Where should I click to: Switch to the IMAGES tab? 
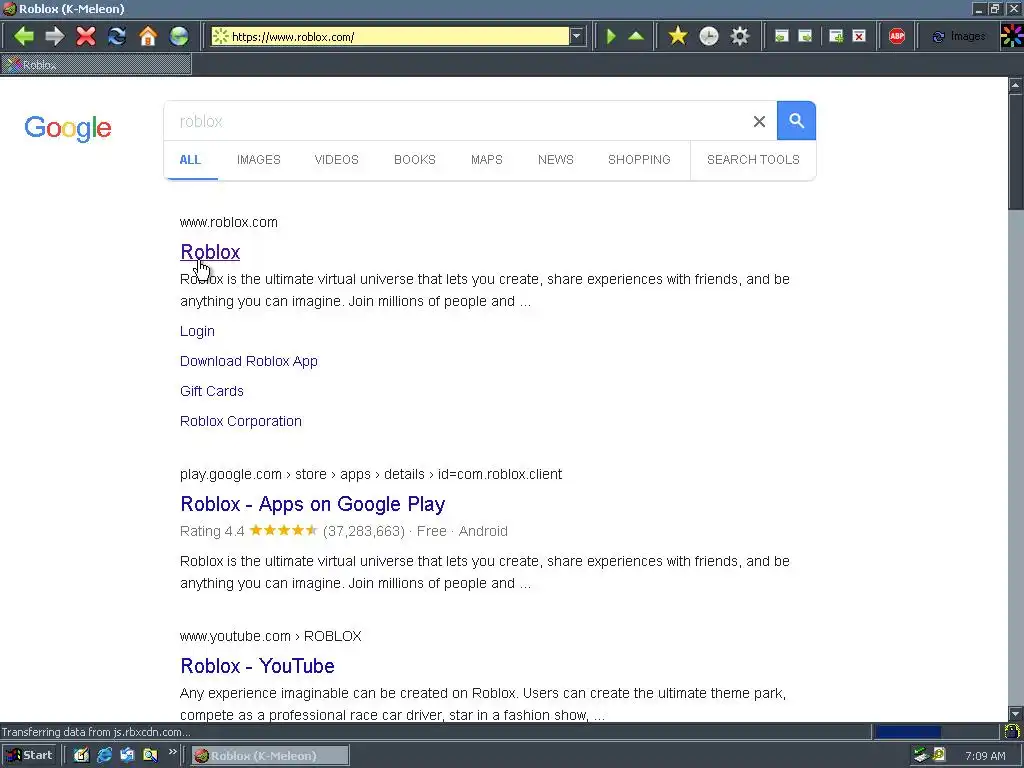[x=259, y=159]
